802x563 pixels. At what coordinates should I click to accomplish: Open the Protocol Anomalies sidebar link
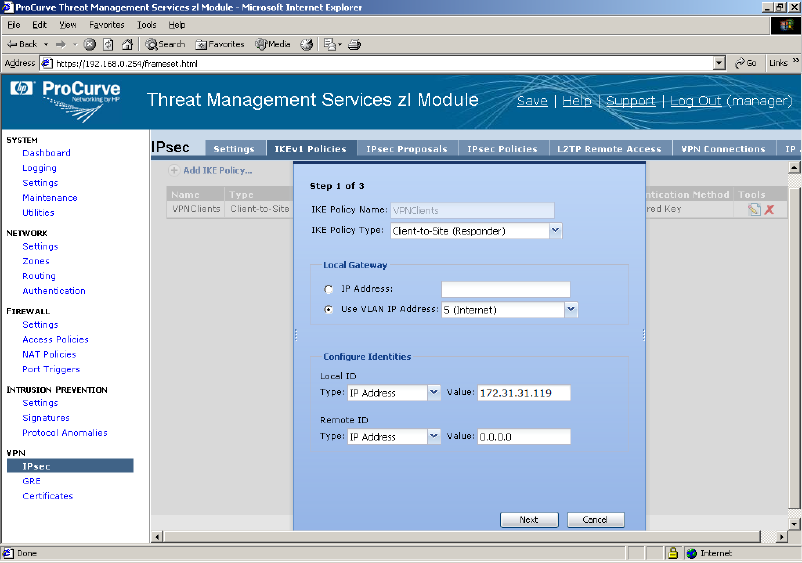(65, 433)
